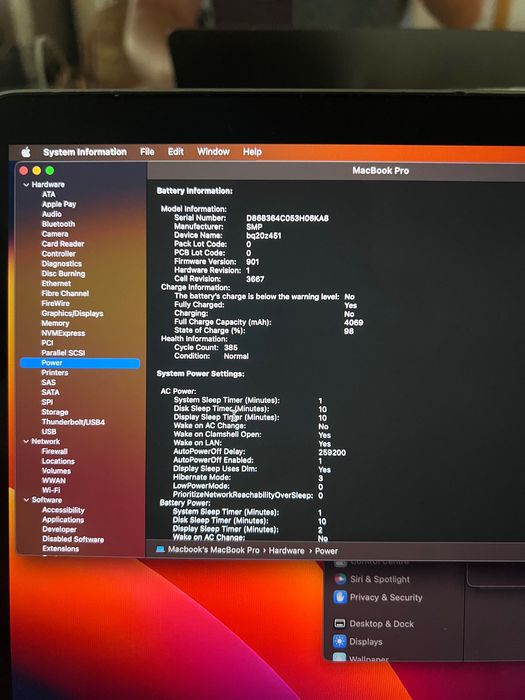Click the AutoPowerOff Delay value 259200
Image resolution: width=525 pixels, height=700 pixels.
[332, 452]
